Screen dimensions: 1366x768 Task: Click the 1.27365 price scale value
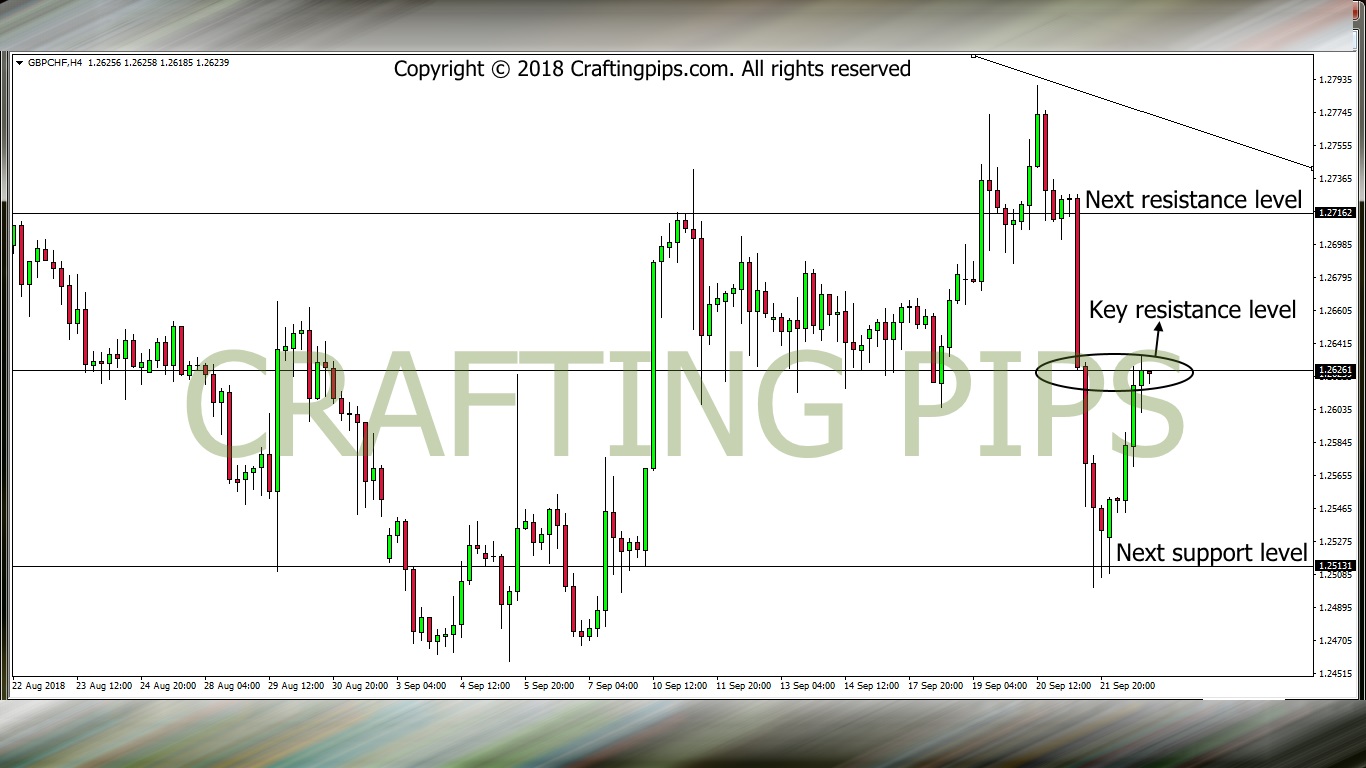pos(1337,178)
